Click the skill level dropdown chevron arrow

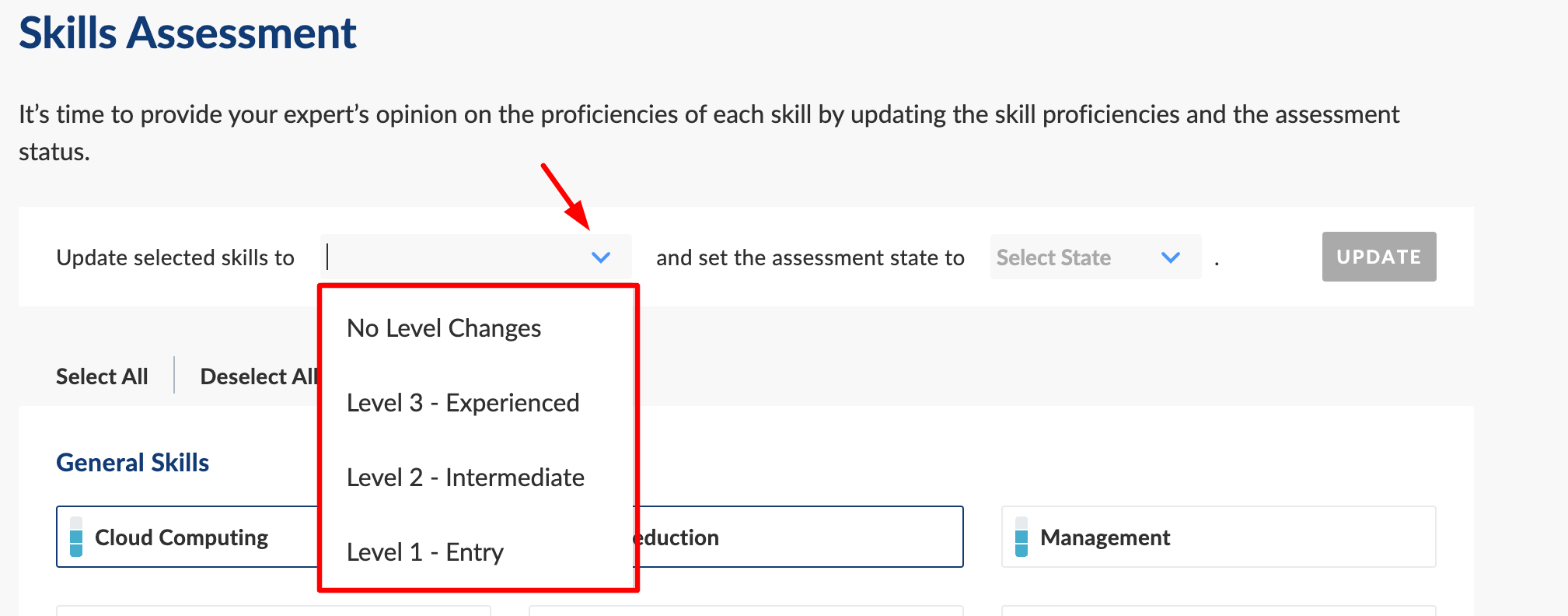(x=601, y=257)
